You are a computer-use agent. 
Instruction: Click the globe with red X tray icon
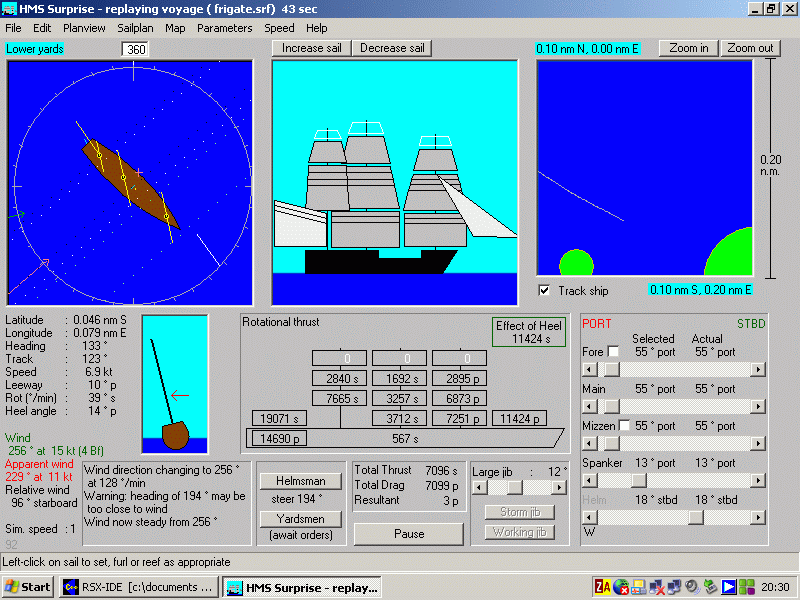(x=621, y=587)
